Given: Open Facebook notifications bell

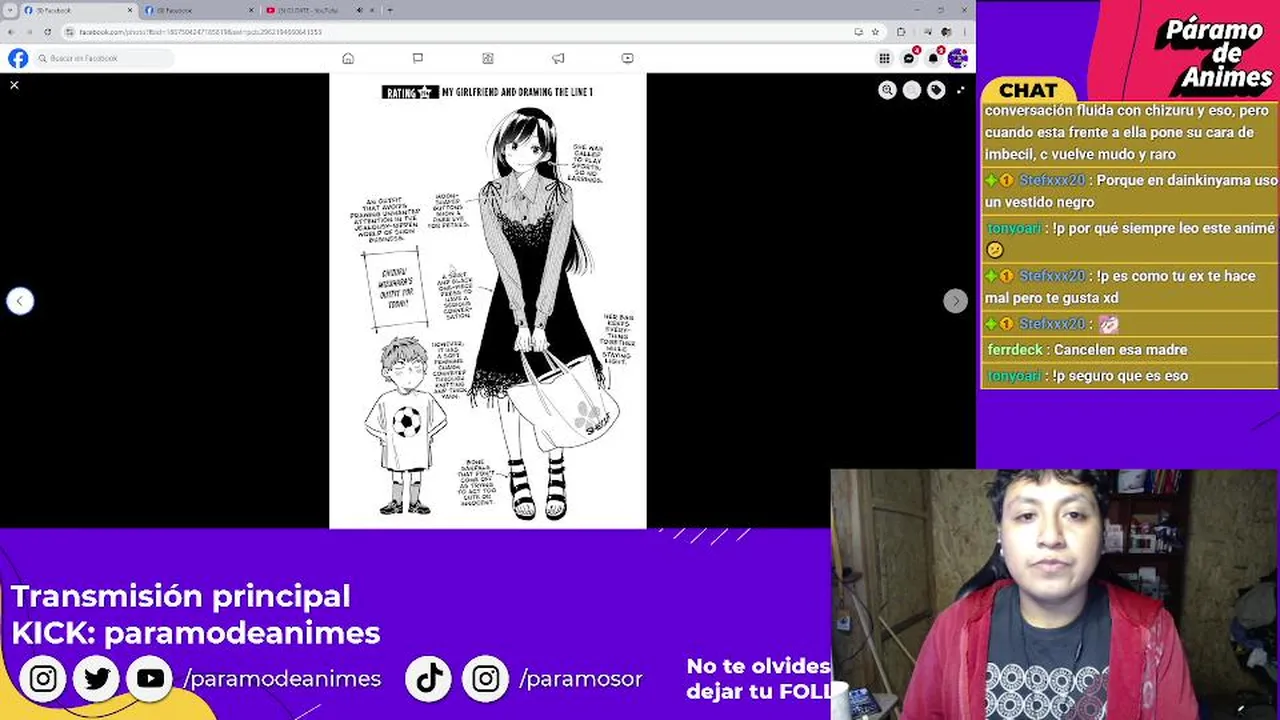Looking at the screenshot, I should click(x=933, y=58).
